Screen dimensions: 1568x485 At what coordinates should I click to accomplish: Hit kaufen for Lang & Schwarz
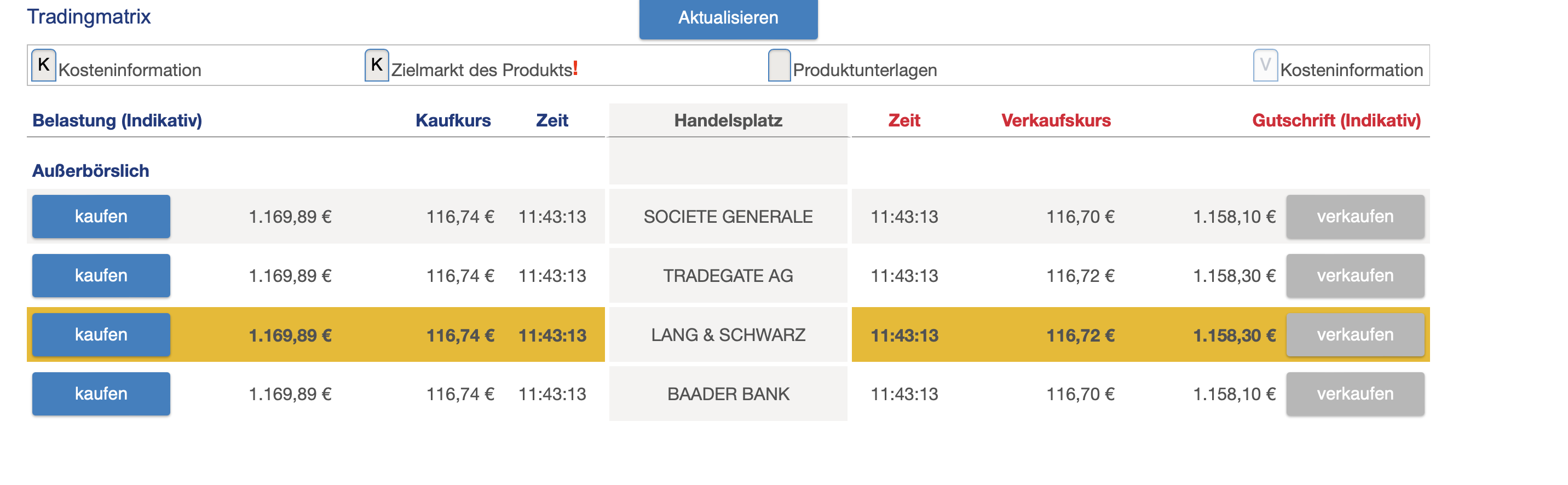click(101, 334)
